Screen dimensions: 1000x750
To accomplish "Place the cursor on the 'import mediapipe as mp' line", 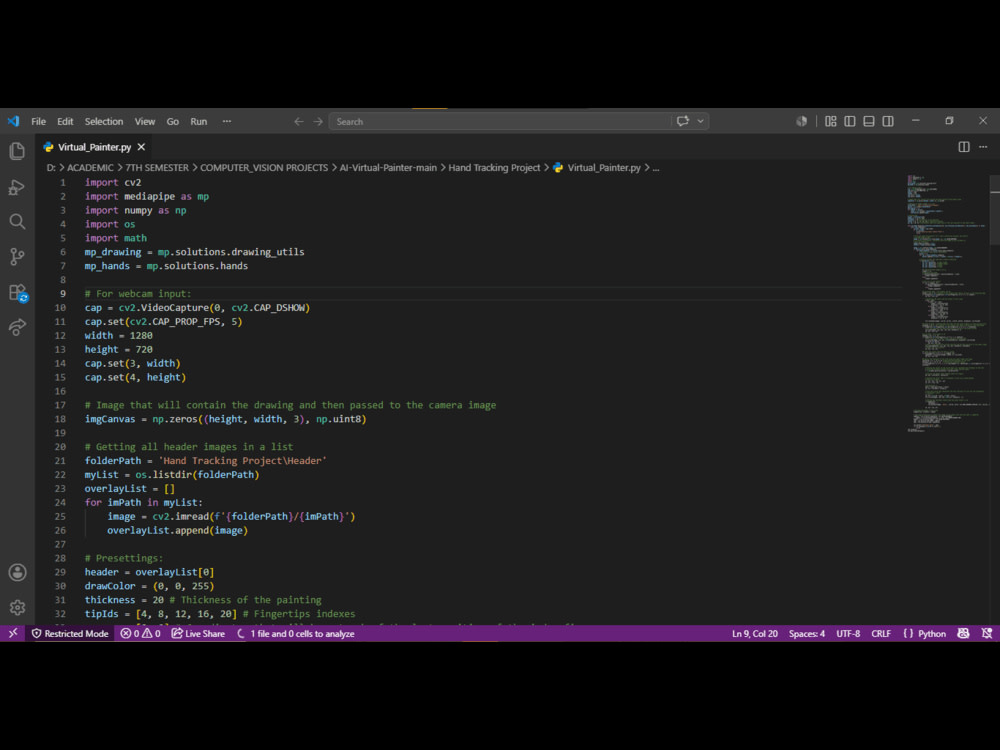I will [x=147, y=196].
